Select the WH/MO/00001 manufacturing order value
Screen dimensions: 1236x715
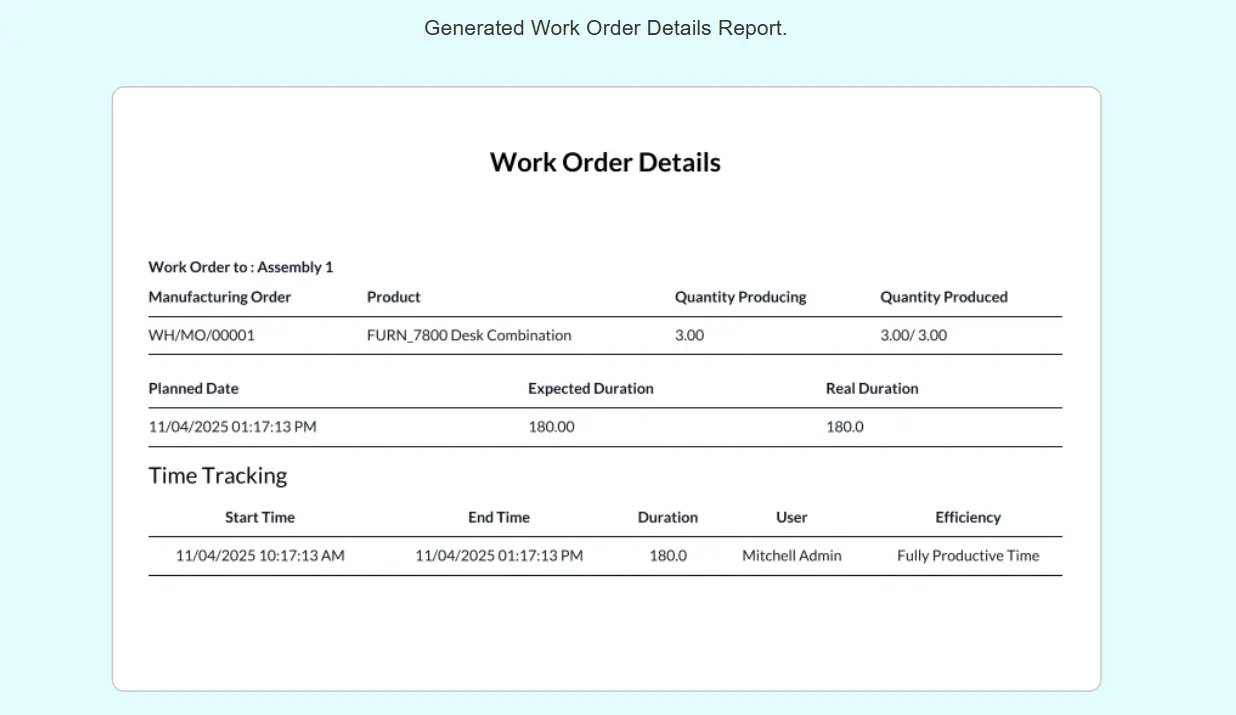click(202, 335)
